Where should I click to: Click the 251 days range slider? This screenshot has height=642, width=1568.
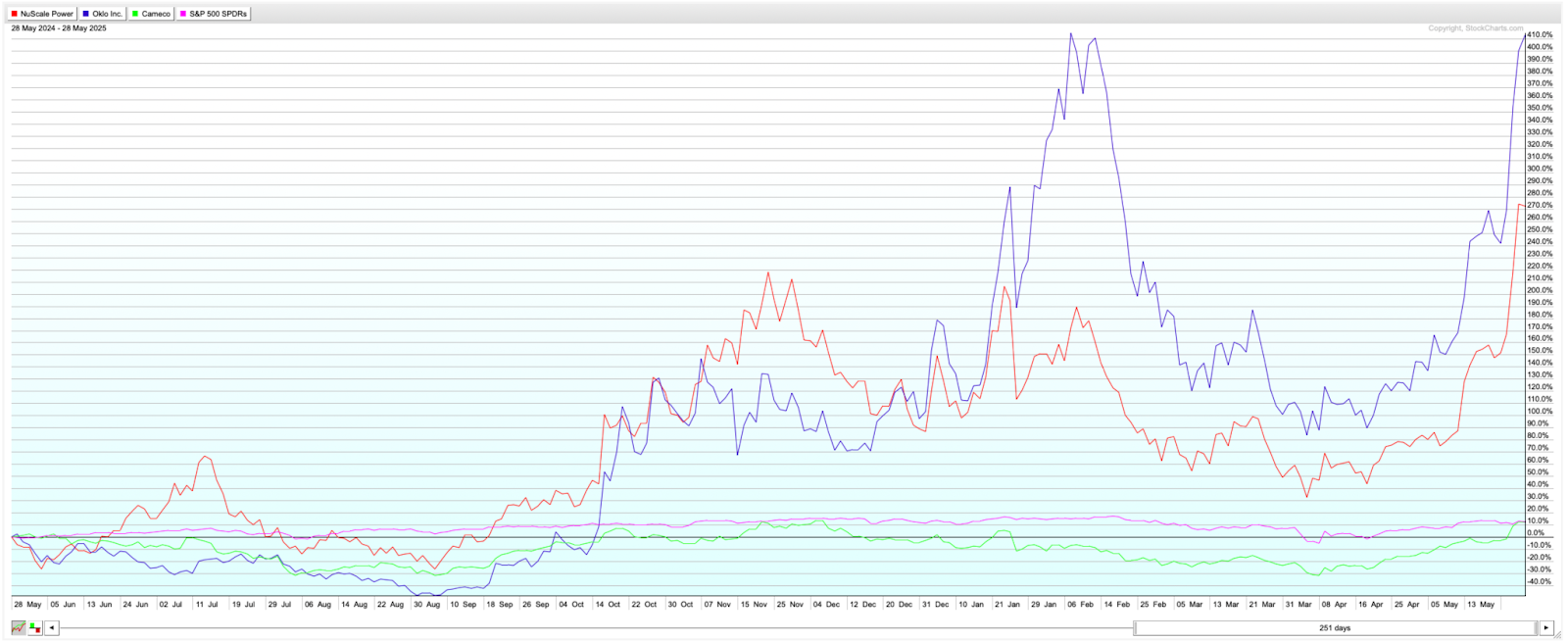[1335, 627]
